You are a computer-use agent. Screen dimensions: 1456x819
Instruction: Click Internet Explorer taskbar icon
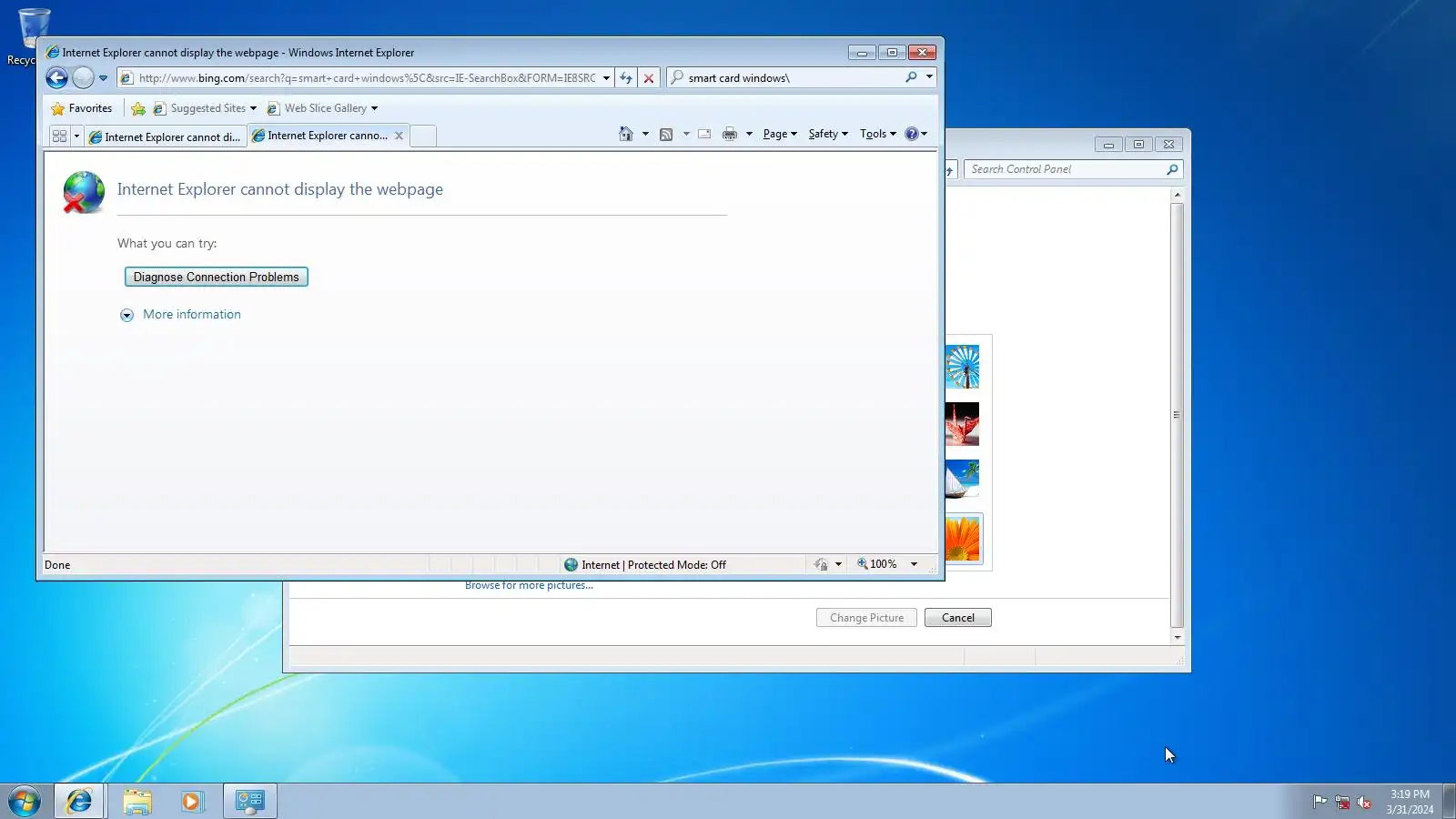[x=79, y=801]
